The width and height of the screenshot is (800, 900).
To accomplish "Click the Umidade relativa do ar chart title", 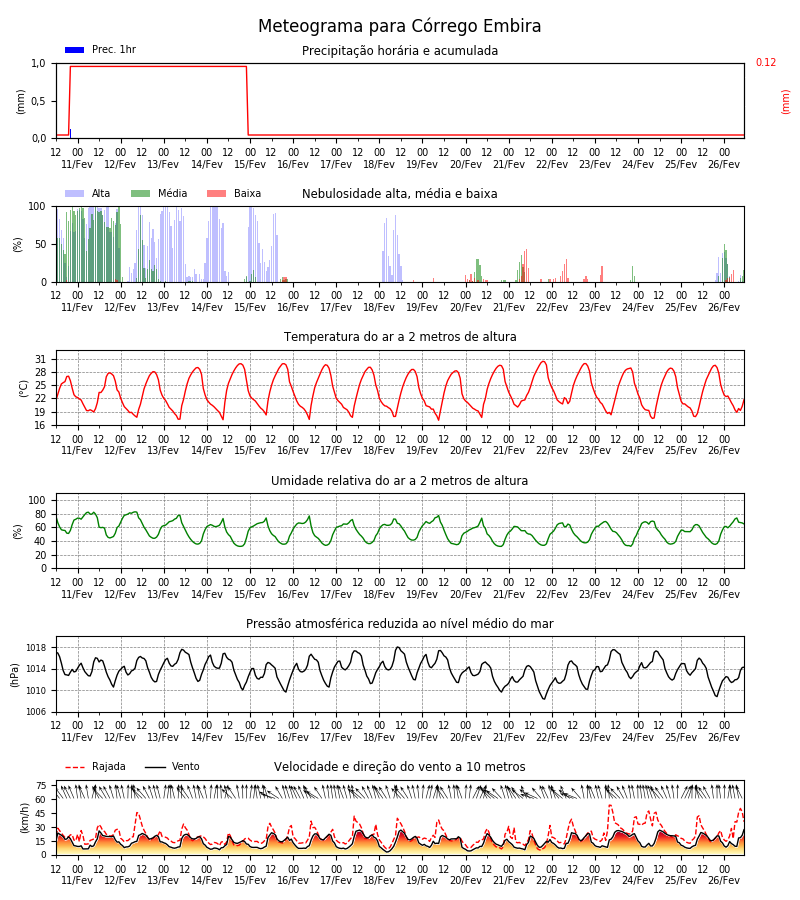I will (399, 480).
